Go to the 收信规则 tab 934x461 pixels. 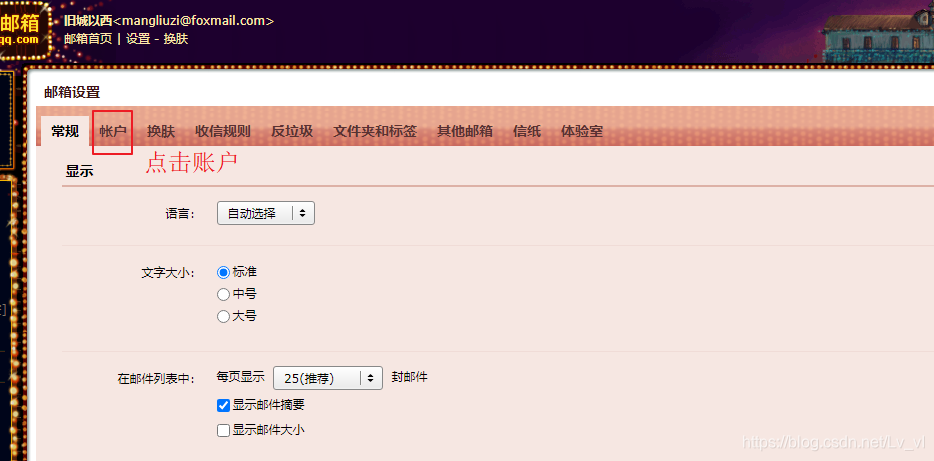223,132
